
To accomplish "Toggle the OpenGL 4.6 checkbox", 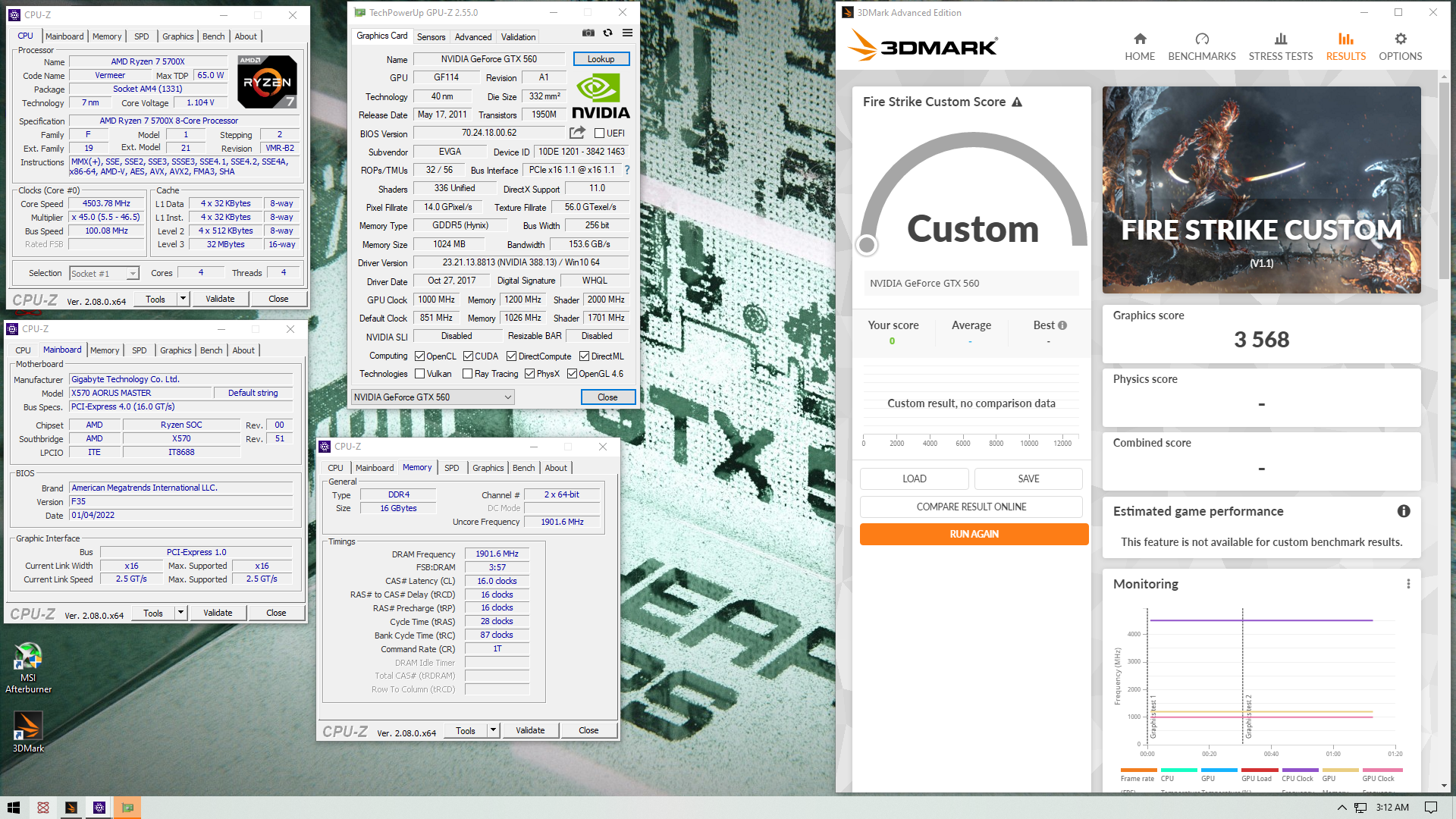I will point(572,374).
